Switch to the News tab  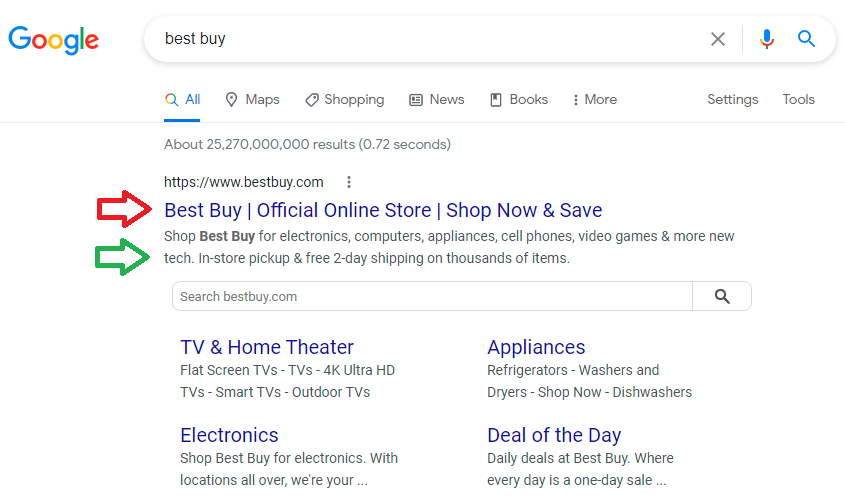coord(437,100)
